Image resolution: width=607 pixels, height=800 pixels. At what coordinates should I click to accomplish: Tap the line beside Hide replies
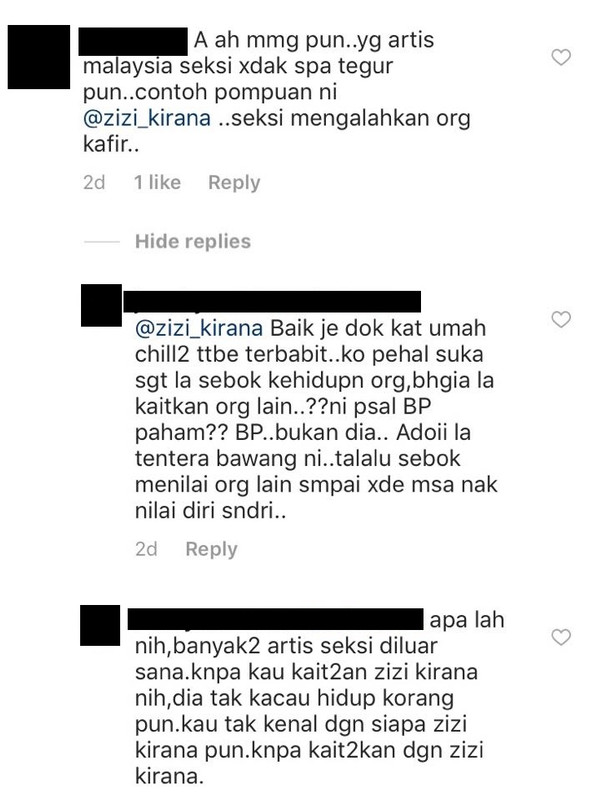(x=102, y=241)
